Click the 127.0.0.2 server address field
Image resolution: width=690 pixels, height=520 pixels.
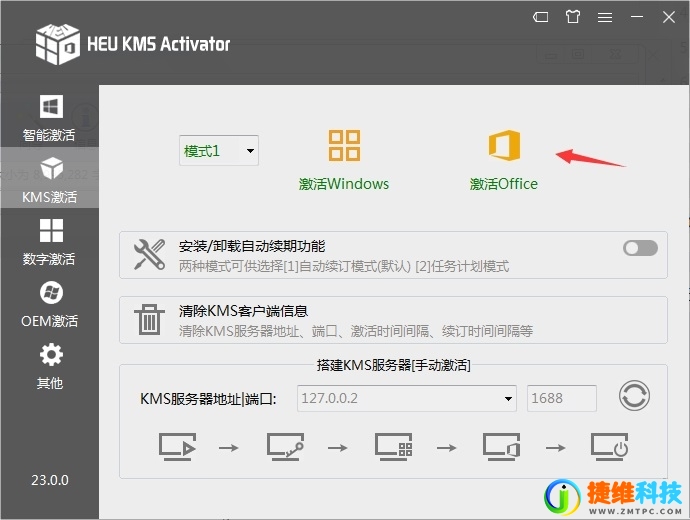407,398
